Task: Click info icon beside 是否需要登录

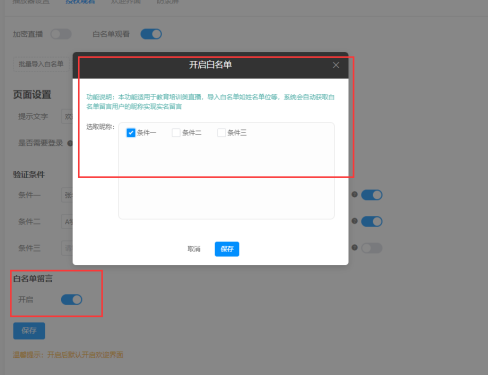Action: (x=70, y=143)
